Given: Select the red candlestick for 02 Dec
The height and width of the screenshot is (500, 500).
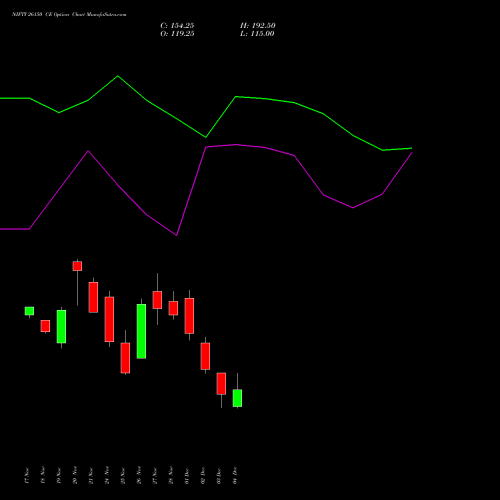Looking at the screenshot, I should click(x=205, y=356).
